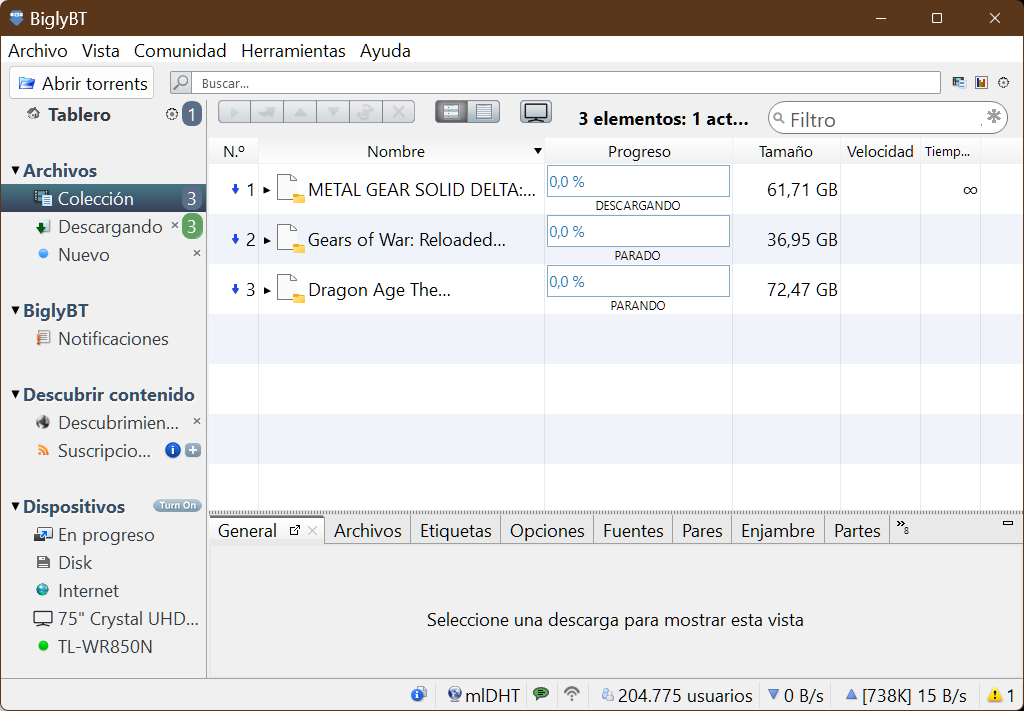The image size is (1024, 711).
Task: Click the add subscription plus icon
Action: [x=193, y=450]
